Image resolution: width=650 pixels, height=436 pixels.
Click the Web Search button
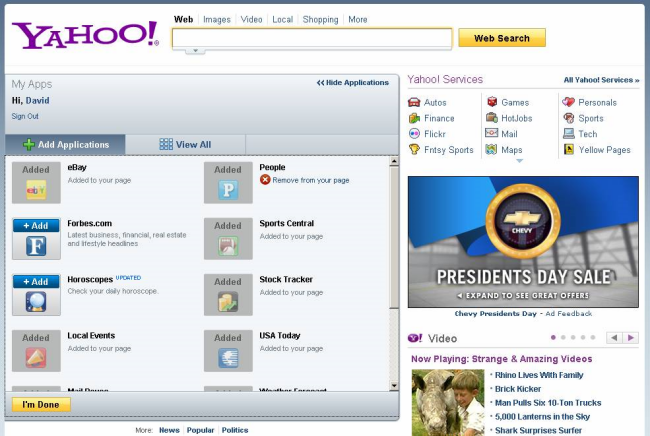point(502,38)
